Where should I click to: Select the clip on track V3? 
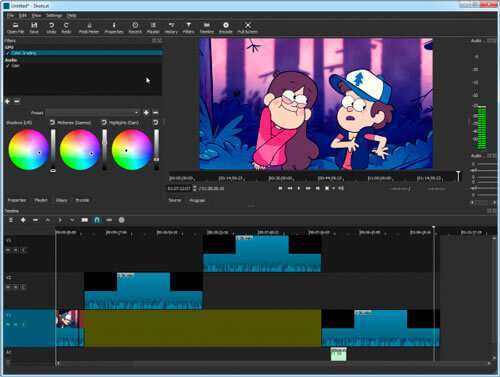click(x=262, y=254)
